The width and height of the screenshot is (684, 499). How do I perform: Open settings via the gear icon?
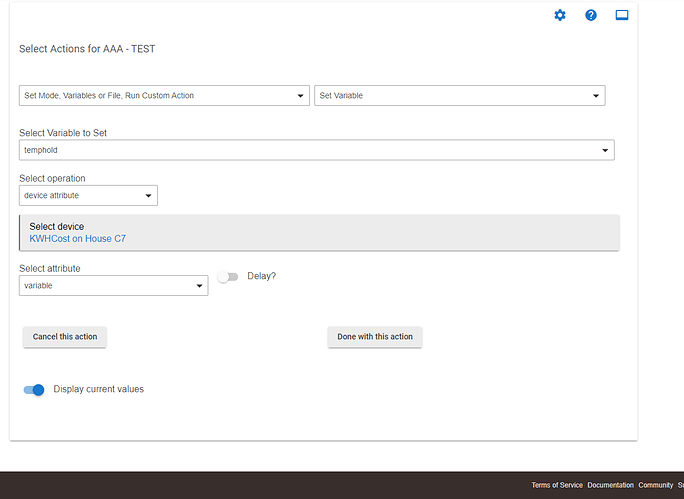tap(560, 15)
